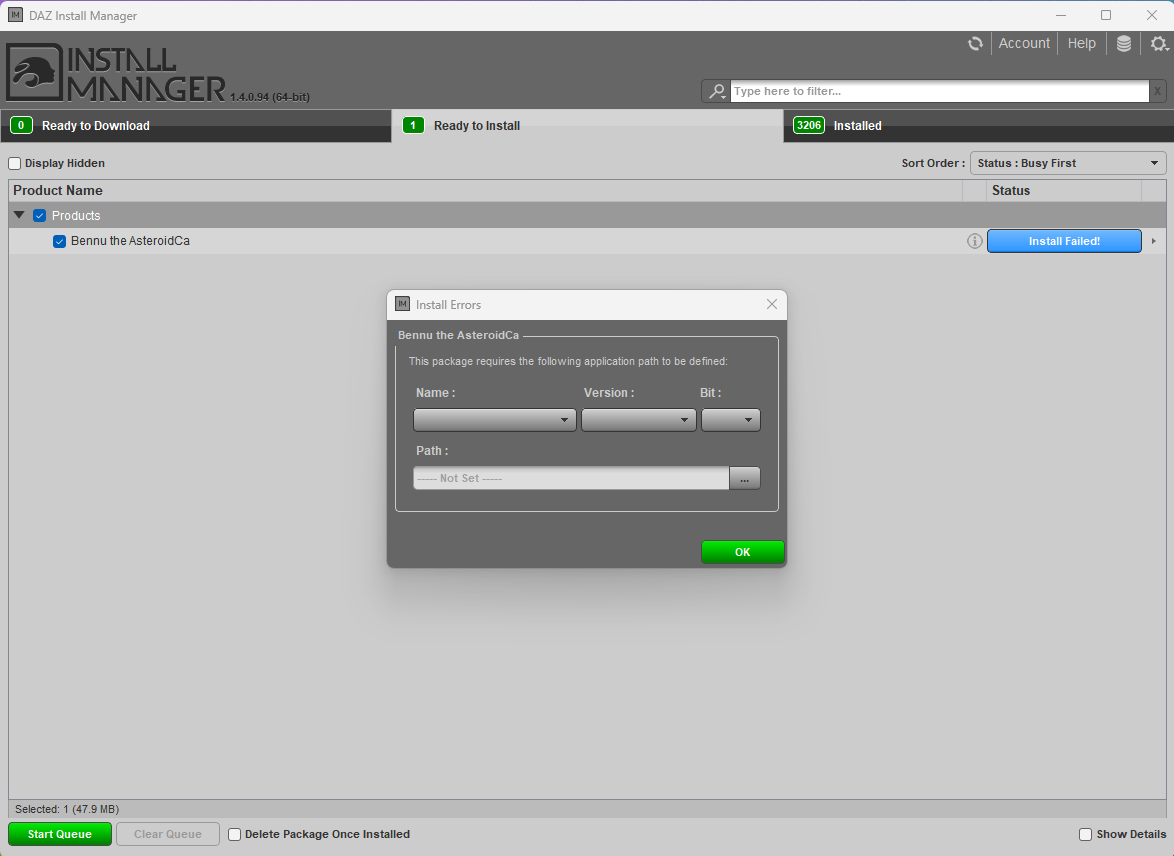Image resolution: width=1174 pixels, height=856 pixels.
Task: Click the refresh/sync arrows icon
Action: point(975,43)
